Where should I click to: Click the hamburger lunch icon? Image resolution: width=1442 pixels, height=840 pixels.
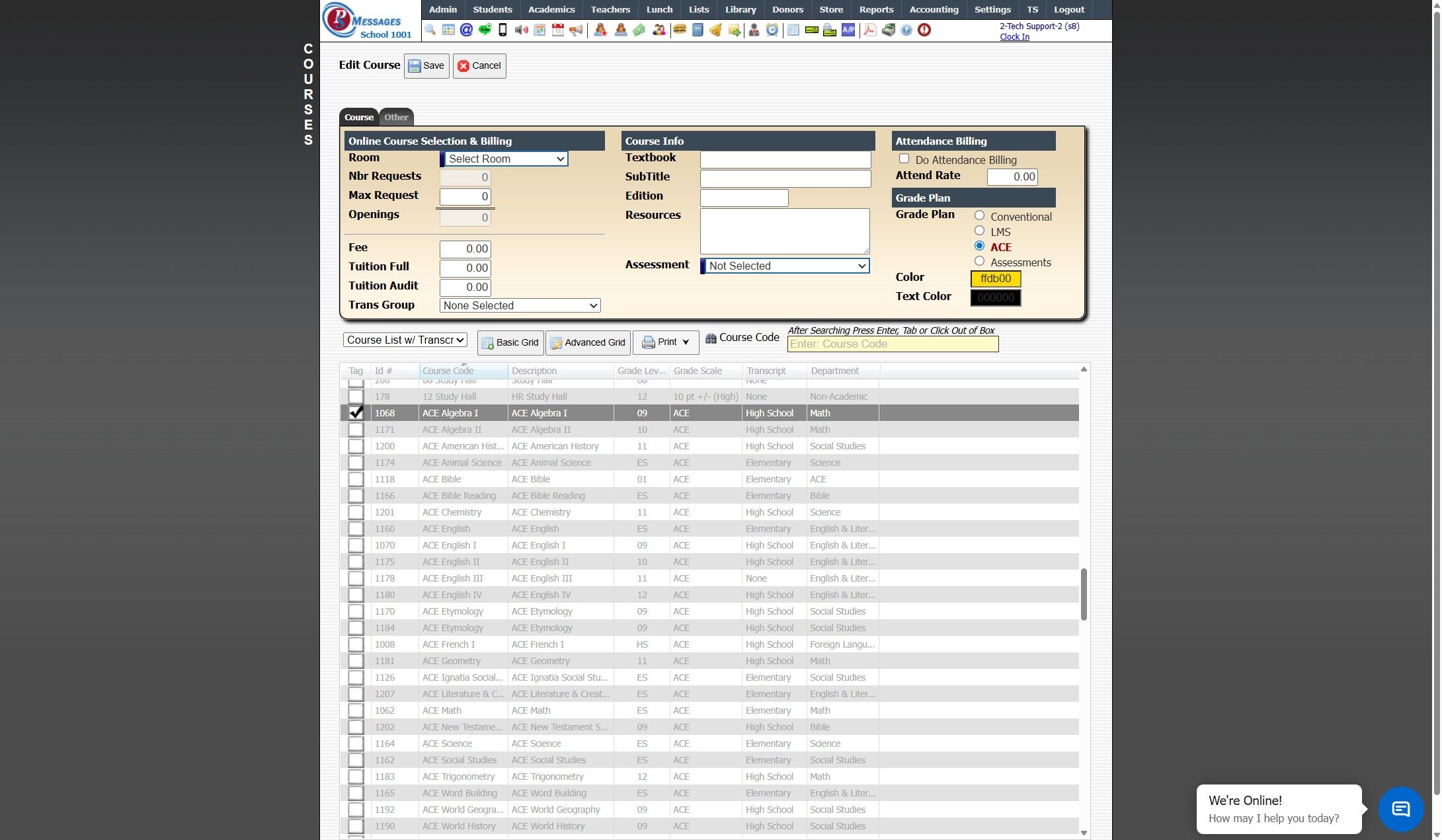679,30
